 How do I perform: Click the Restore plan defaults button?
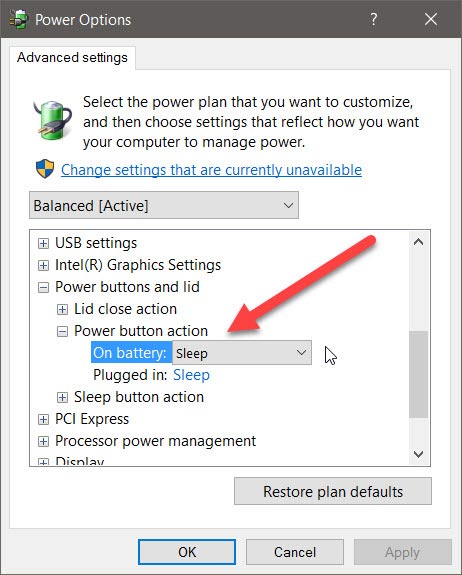click(x=333, y=491)
